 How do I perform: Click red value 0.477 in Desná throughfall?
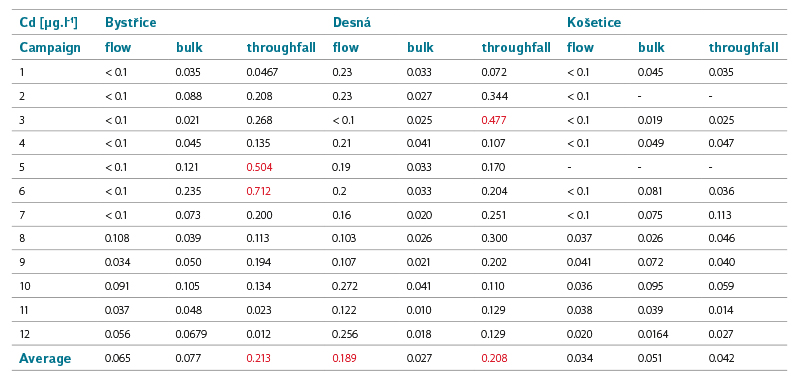click(x=494, y=120)
